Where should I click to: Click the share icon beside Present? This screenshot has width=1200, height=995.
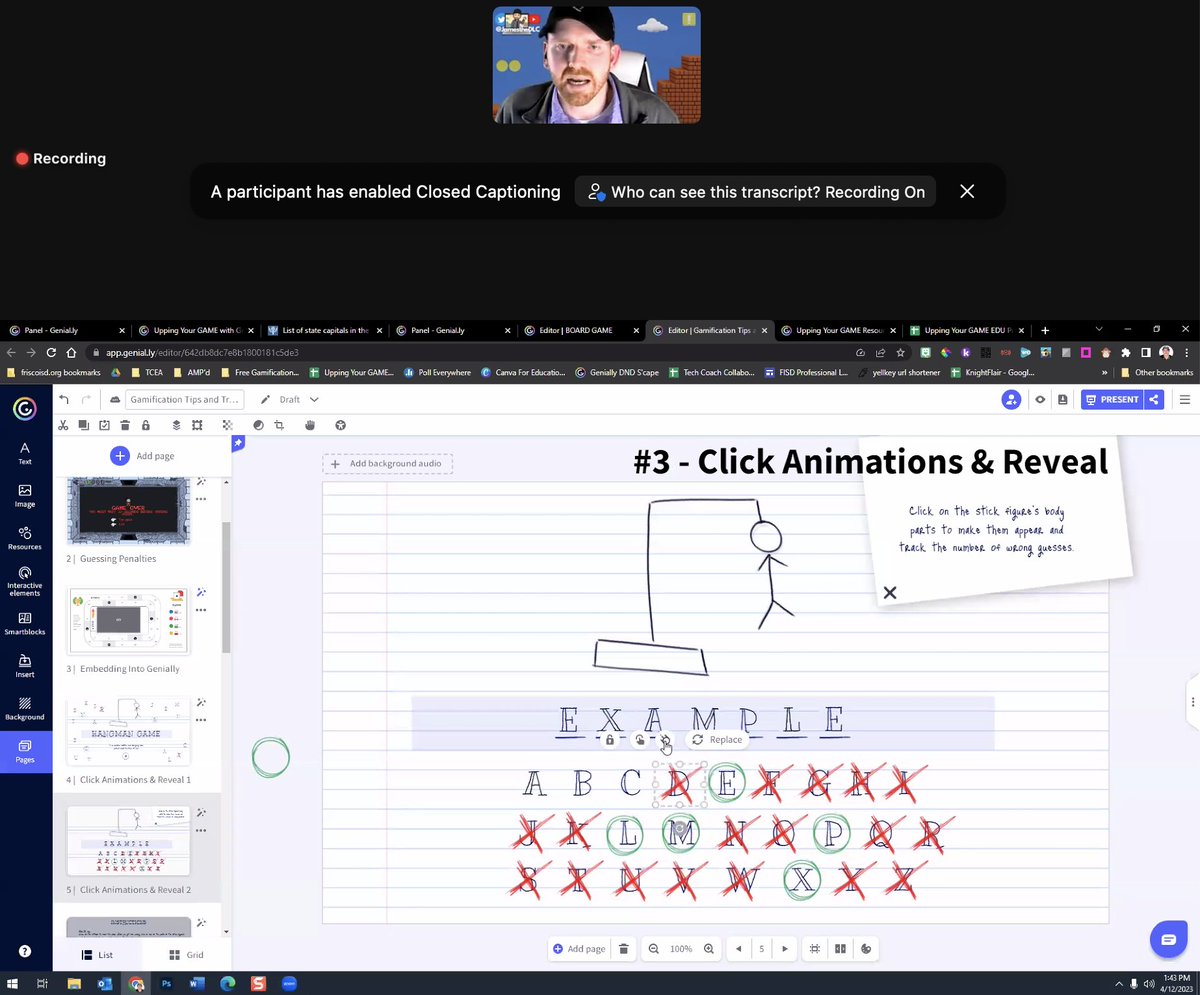(1154, 399)
